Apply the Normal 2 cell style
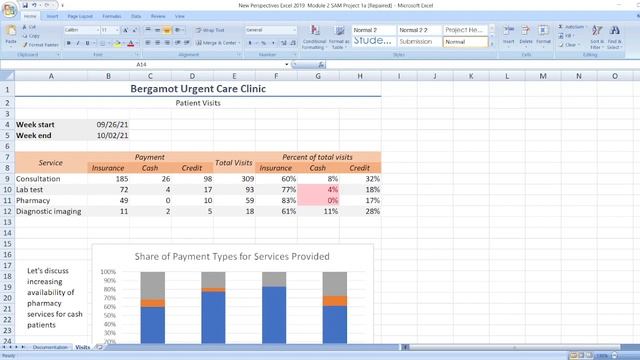The height and width of the screenshot is (360, 640). click(373, 30)
